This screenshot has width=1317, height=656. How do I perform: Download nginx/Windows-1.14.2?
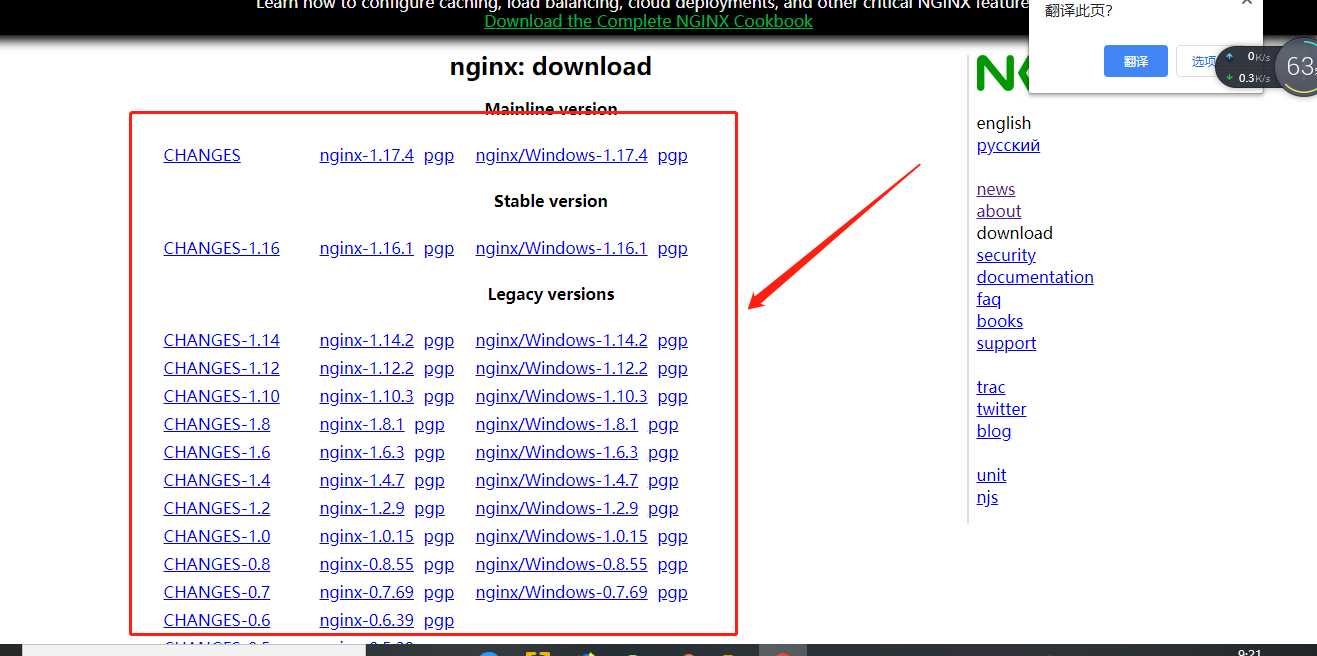pos(562,340)
